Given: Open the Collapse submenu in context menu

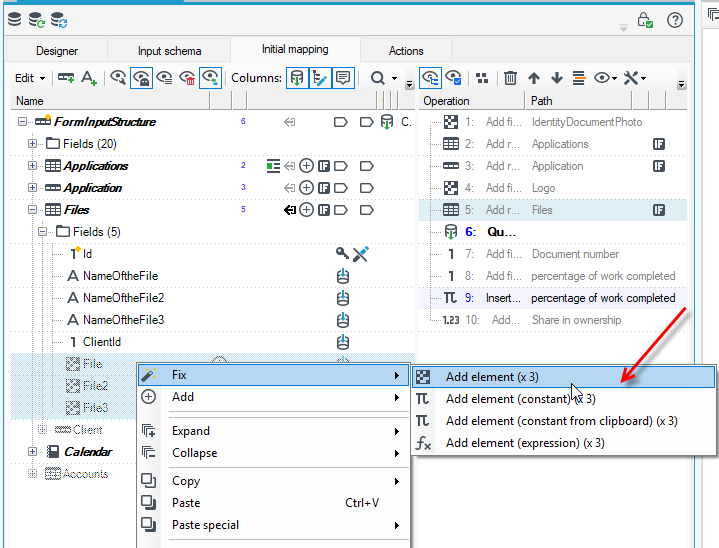Looking at the screenshot, I should (273, 453).
